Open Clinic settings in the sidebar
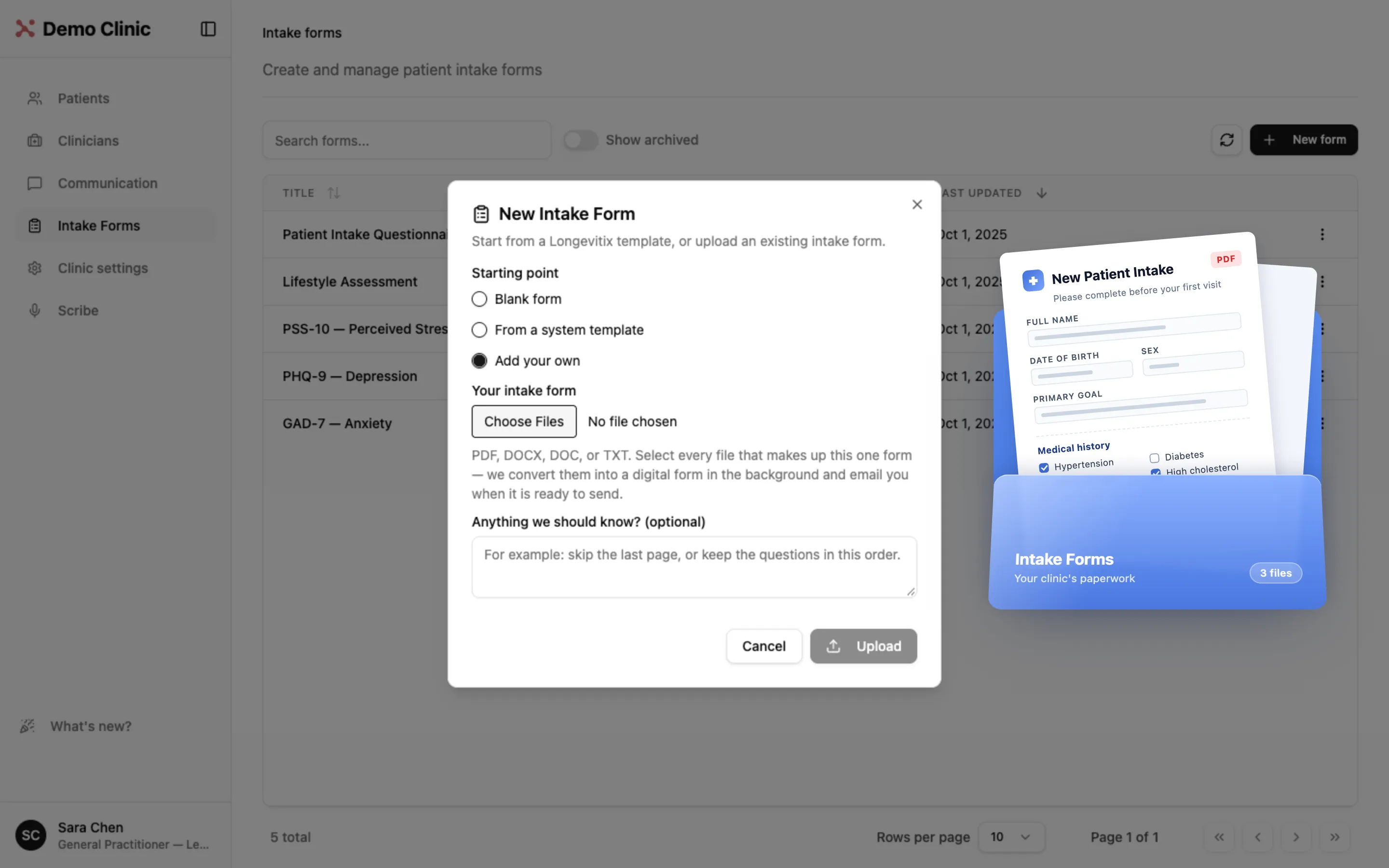This screenshot has width=1389, height=868. tap(115, 268)
